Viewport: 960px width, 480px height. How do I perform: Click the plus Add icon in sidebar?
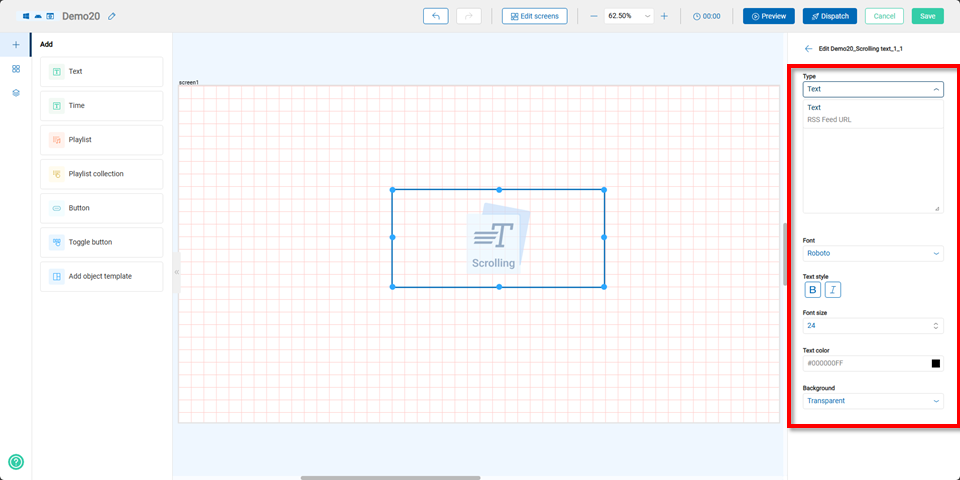click(16, 45)
